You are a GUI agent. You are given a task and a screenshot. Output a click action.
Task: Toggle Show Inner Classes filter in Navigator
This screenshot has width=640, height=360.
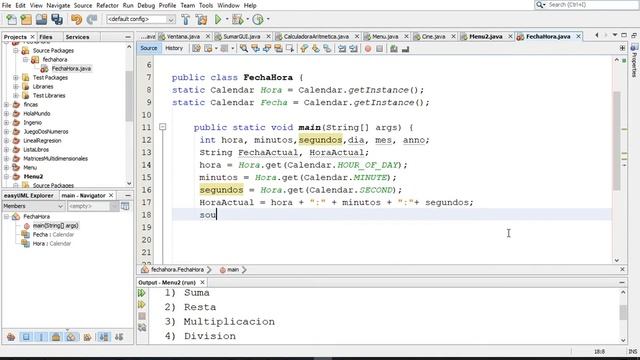pos(71,337)
